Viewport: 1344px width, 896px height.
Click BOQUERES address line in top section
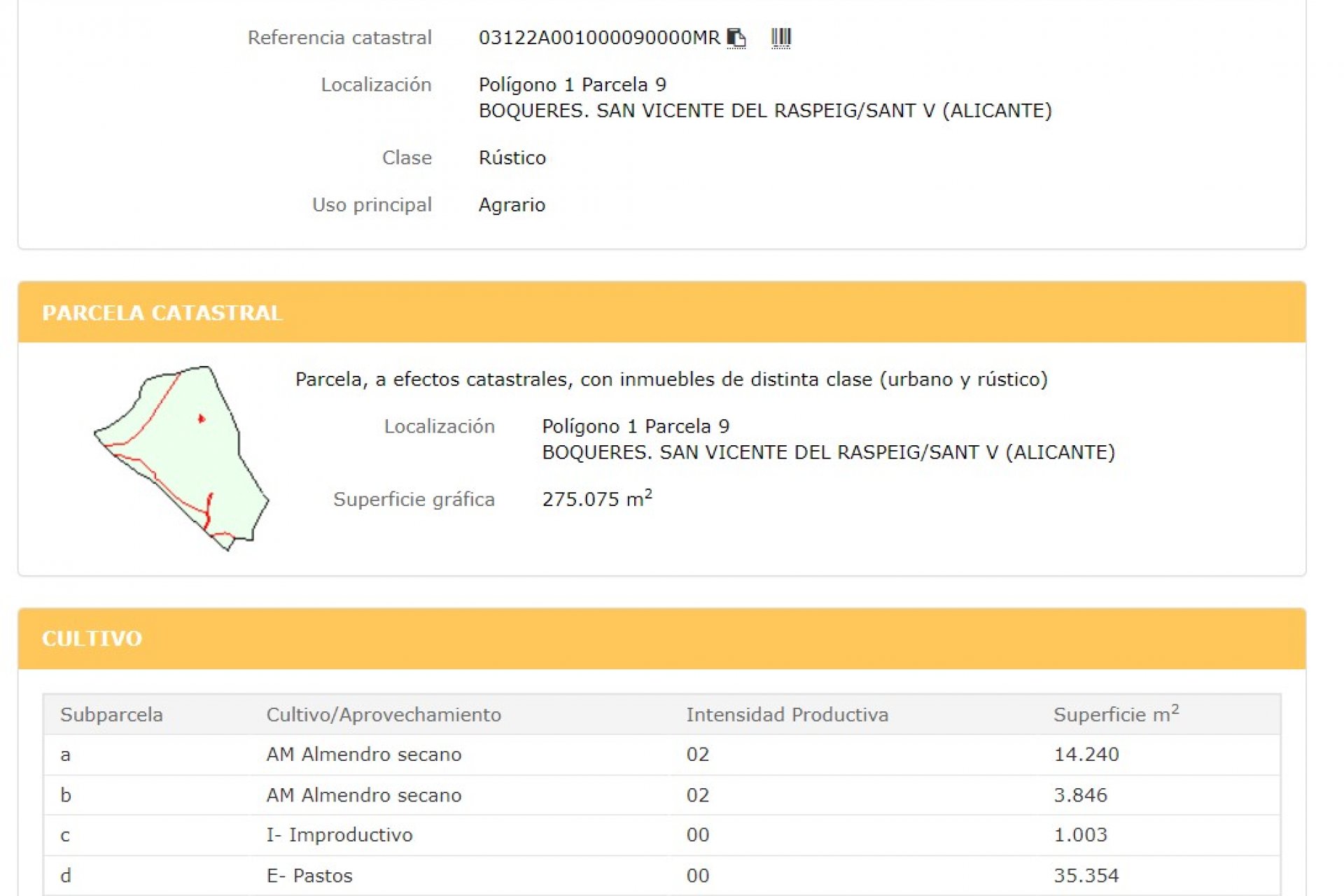(765, 111)
